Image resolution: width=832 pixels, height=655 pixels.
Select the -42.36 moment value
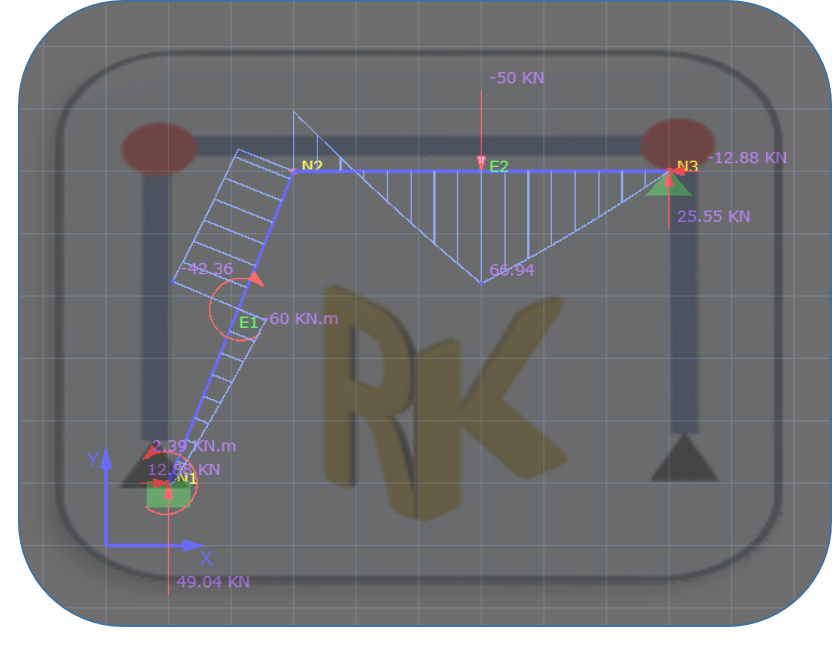pyautogui.click(x=210, y=268)
